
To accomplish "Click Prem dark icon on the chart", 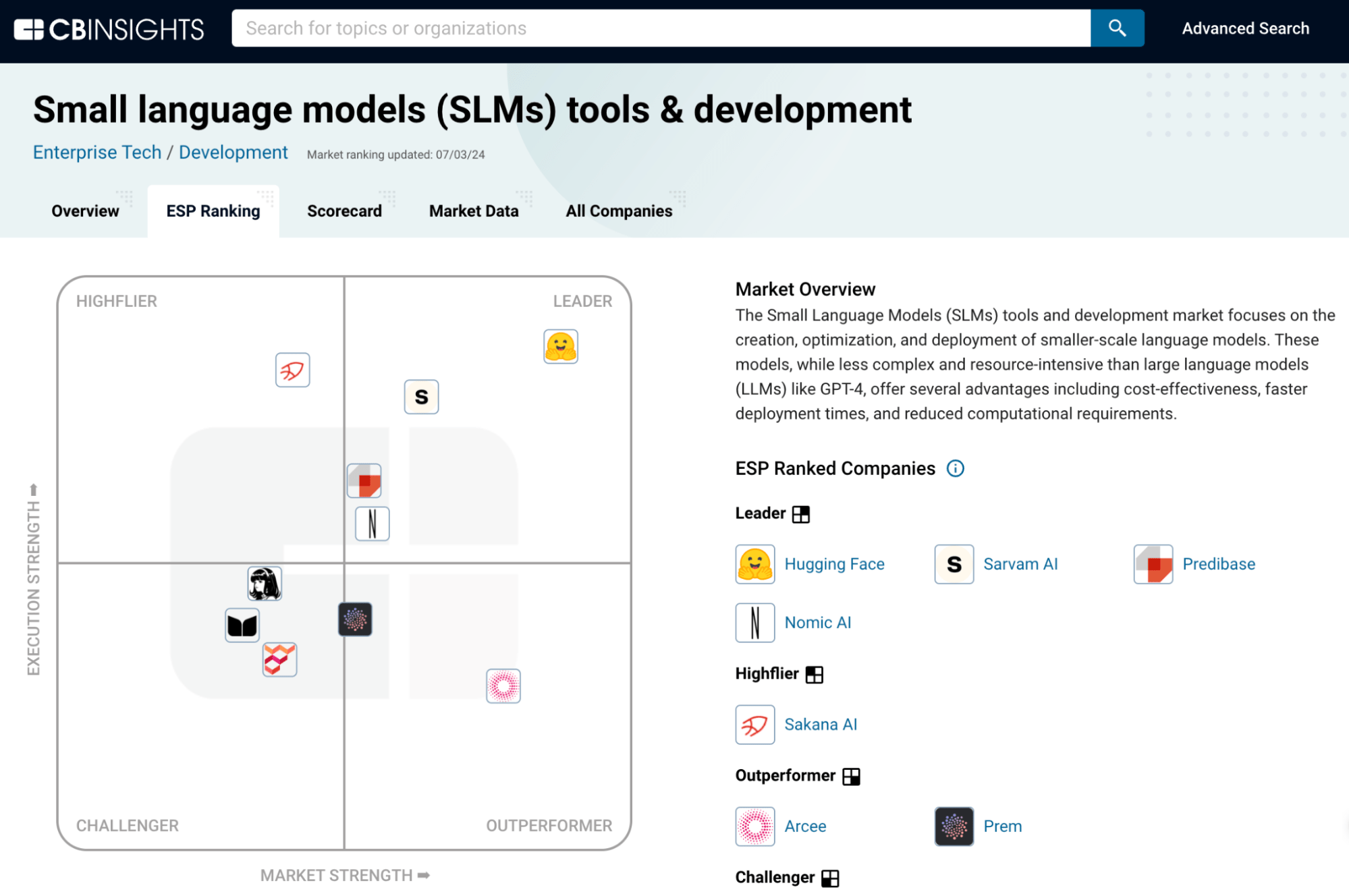I will coord(355,619).
